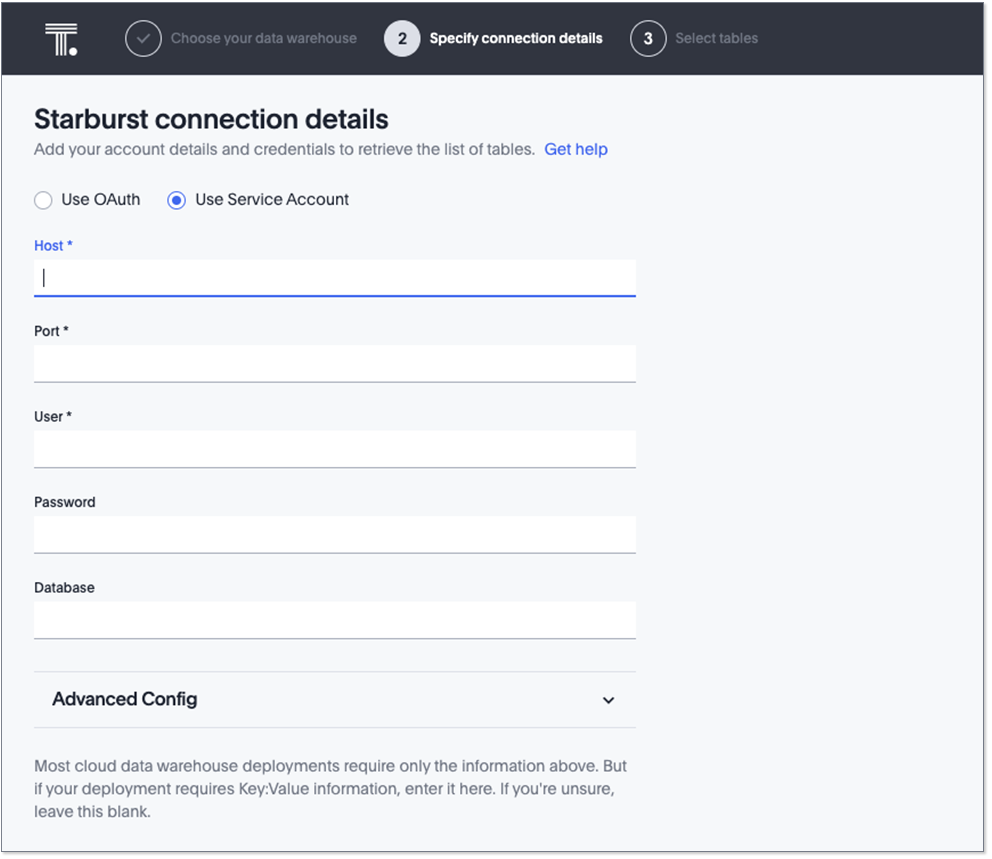Choose the Use Service Account radio button
Image resolution: width=992 pixels, height=859 pixels.
pyautogui.click(x=177, y=200)
